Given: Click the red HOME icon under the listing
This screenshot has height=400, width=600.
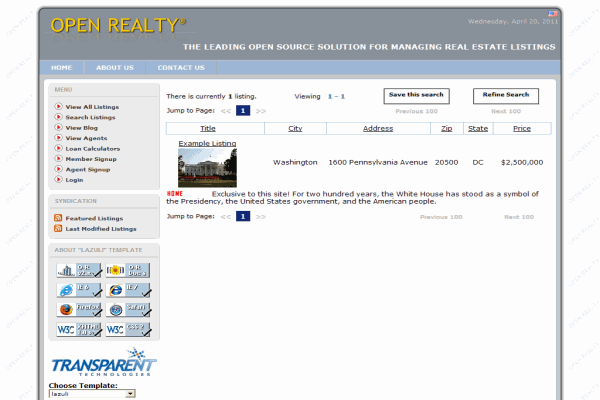Looking at the screenshot, I should coord(175,194).
